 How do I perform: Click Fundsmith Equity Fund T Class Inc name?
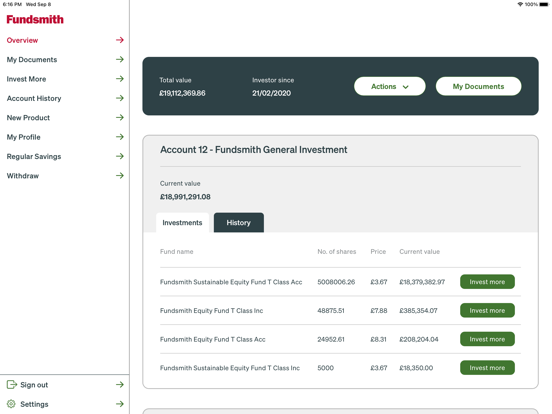[211, 310]
